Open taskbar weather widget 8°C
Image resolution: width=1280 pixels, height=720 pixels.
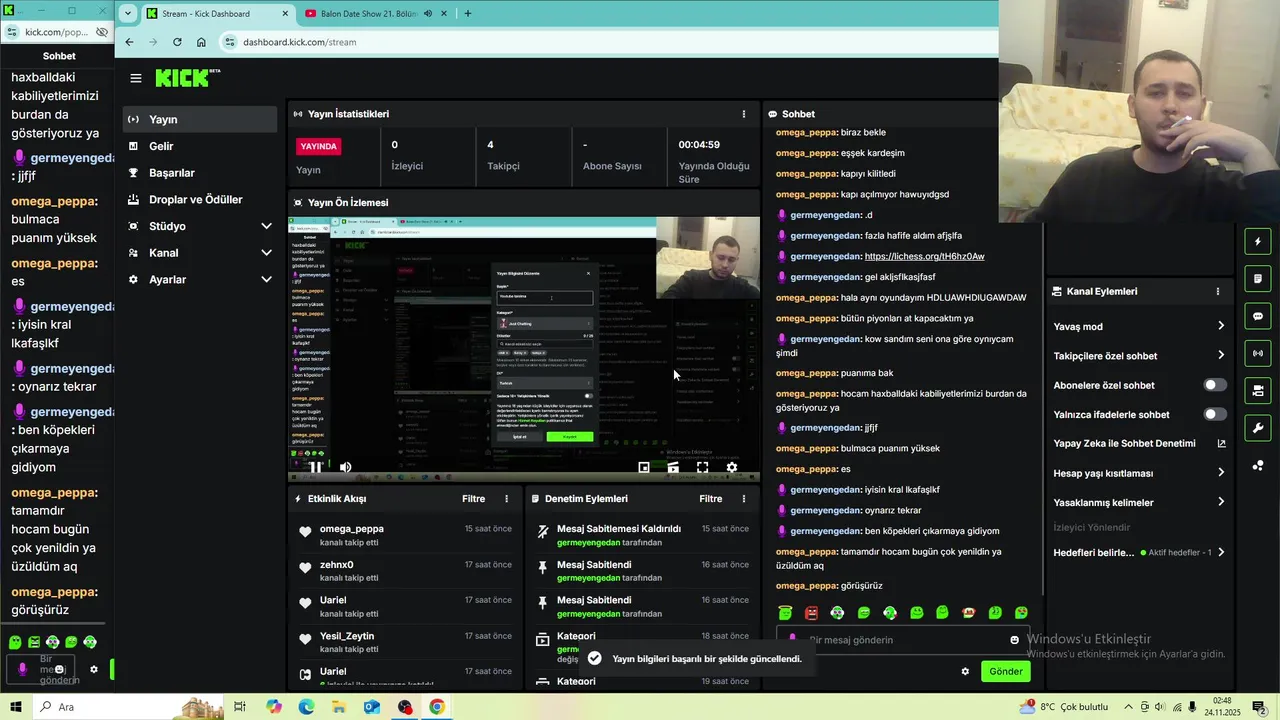[x=1063, y=707]
